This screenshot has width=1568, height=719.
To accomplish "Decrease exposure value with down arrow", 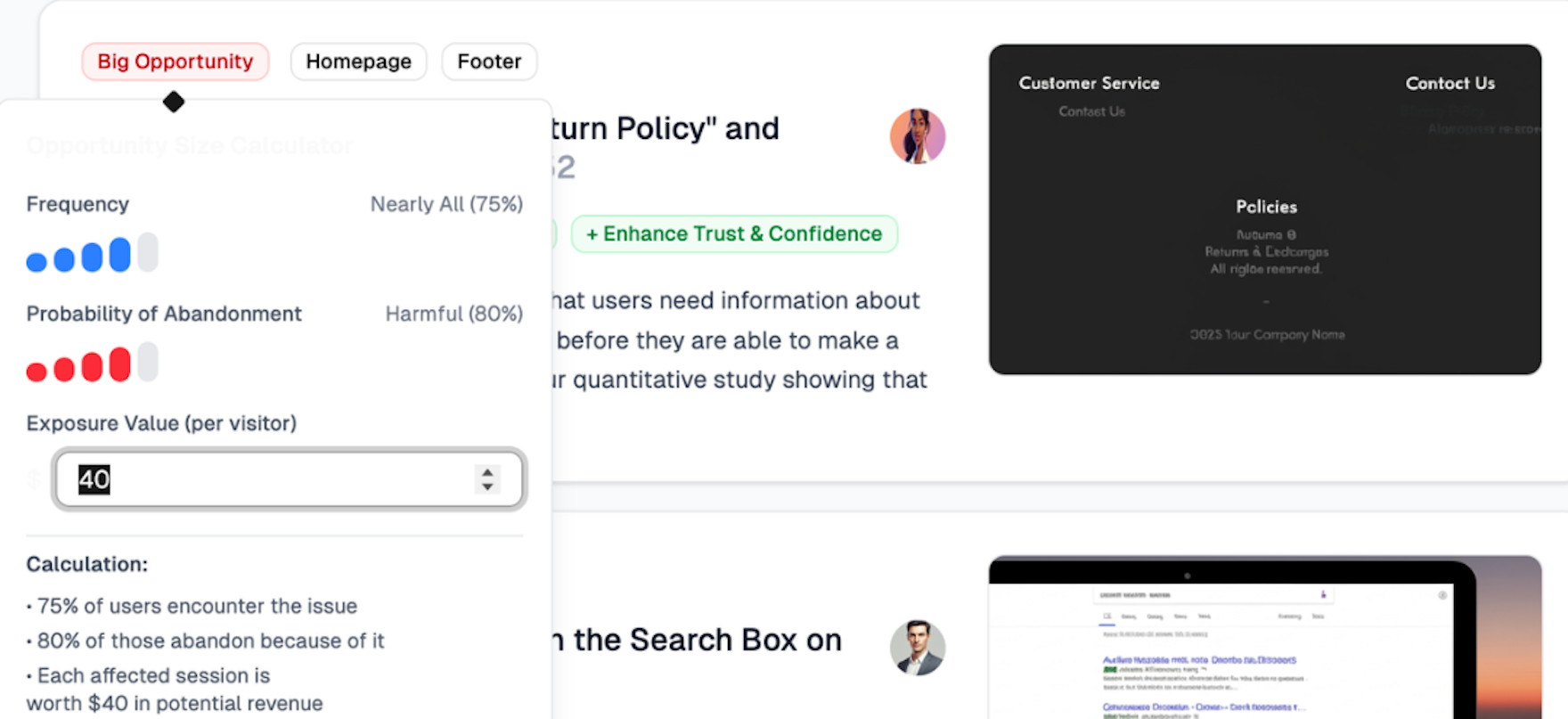I will (x=487, y=486).
